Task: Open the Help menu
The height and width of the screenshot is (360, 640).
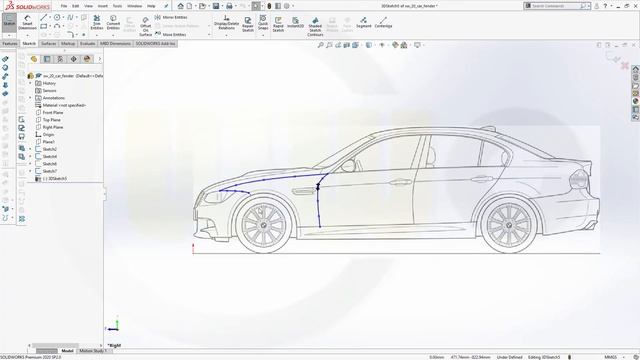Action: coord(151,6)
